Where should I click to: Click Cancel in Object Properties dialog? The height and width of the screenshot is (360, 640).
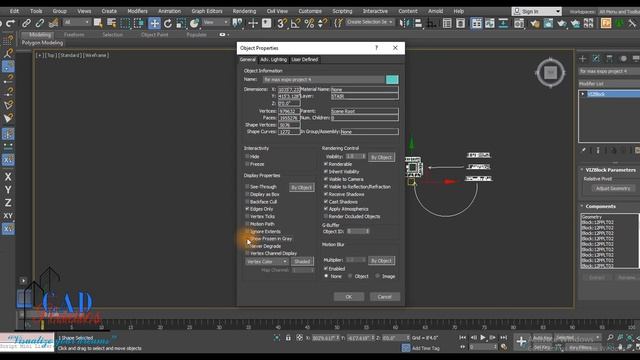pyautogui.click(x=384, y=297)
